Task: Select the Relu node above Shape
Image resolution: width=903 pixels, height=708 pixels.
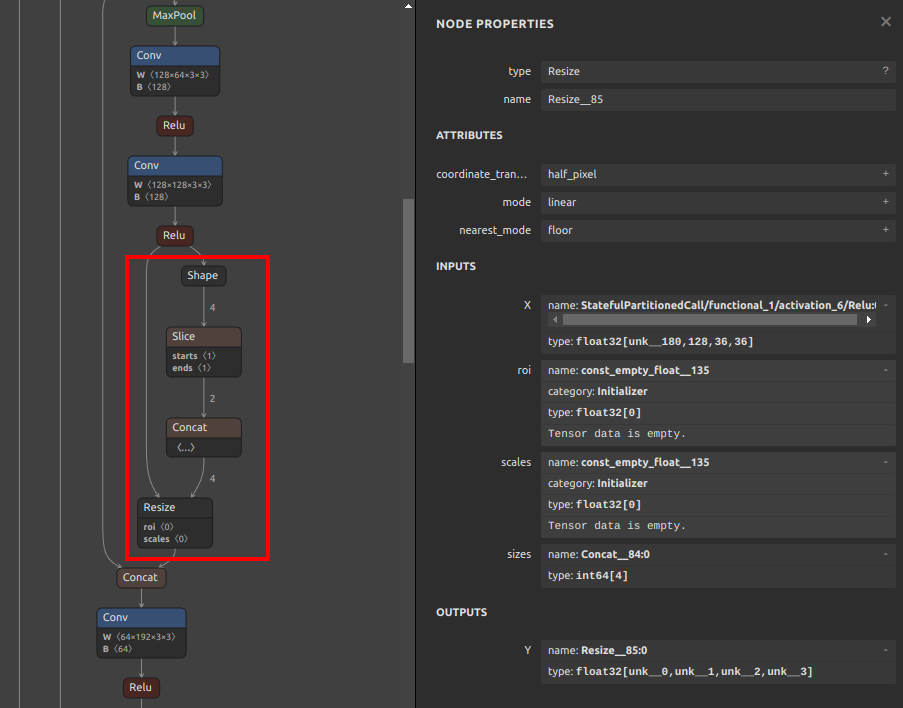Action: click(174, 236)
